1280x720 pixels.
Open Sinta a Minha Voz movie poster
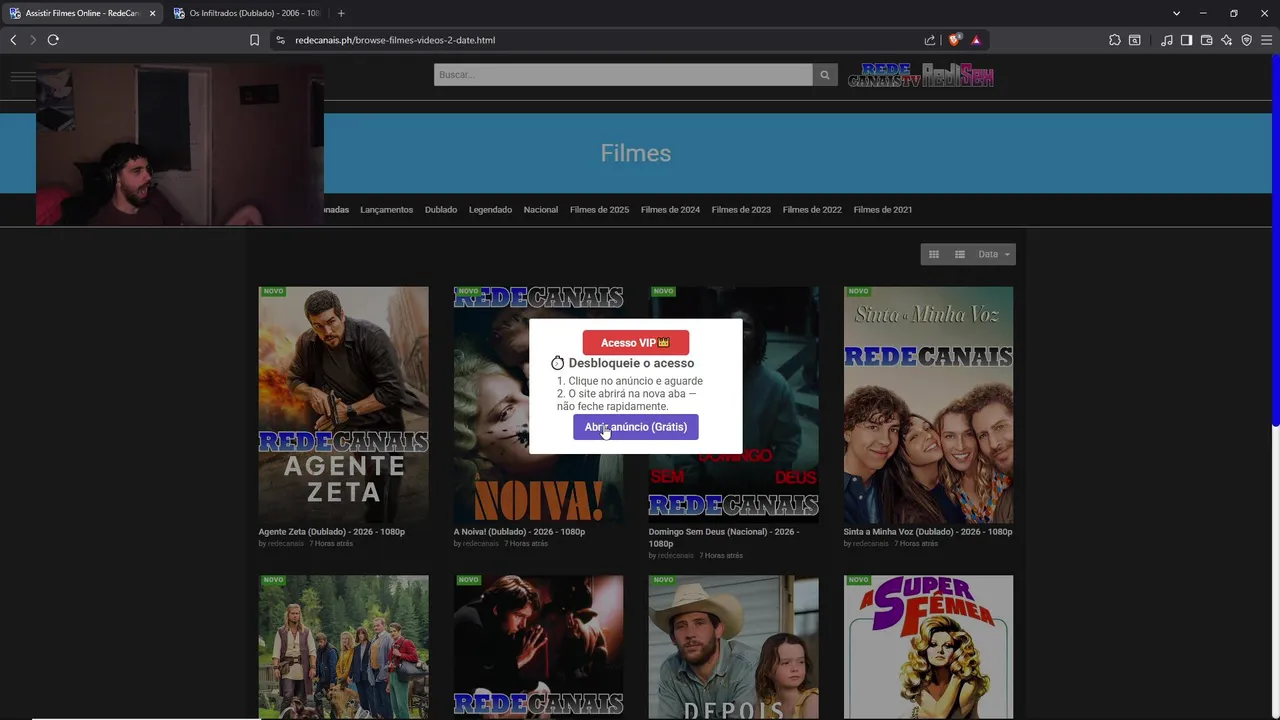tap(928, 404)
